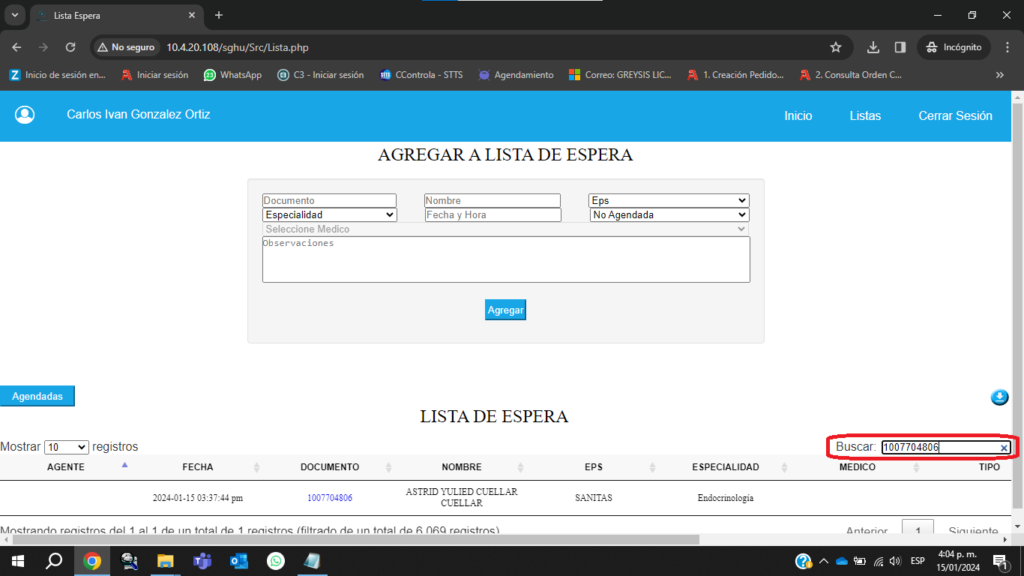The height and width of the screenshot is (576, 1024).
Task: Open Microsoft Teams from taskbar
Action: click(x=202, y=561)
